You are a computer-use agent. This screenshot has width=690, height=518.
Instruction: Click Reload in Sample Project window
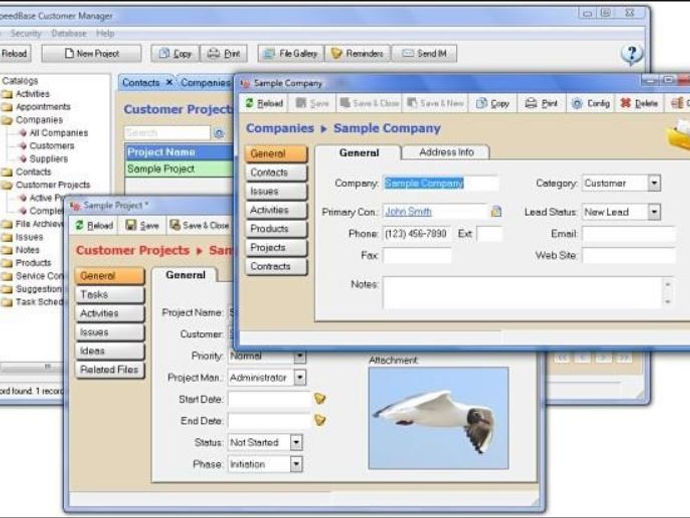point(94,225)
